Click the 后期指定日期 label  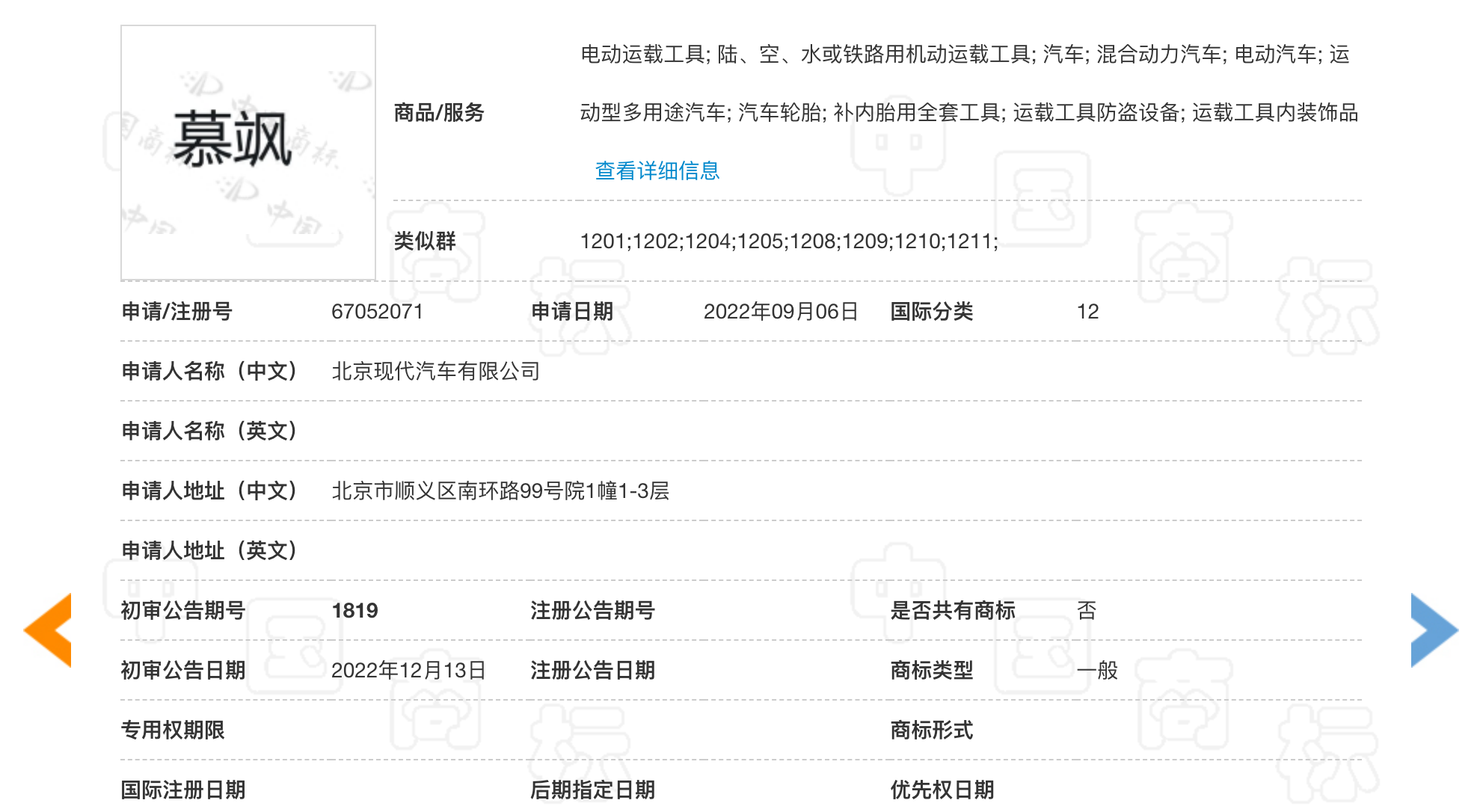tap(593, 790)
